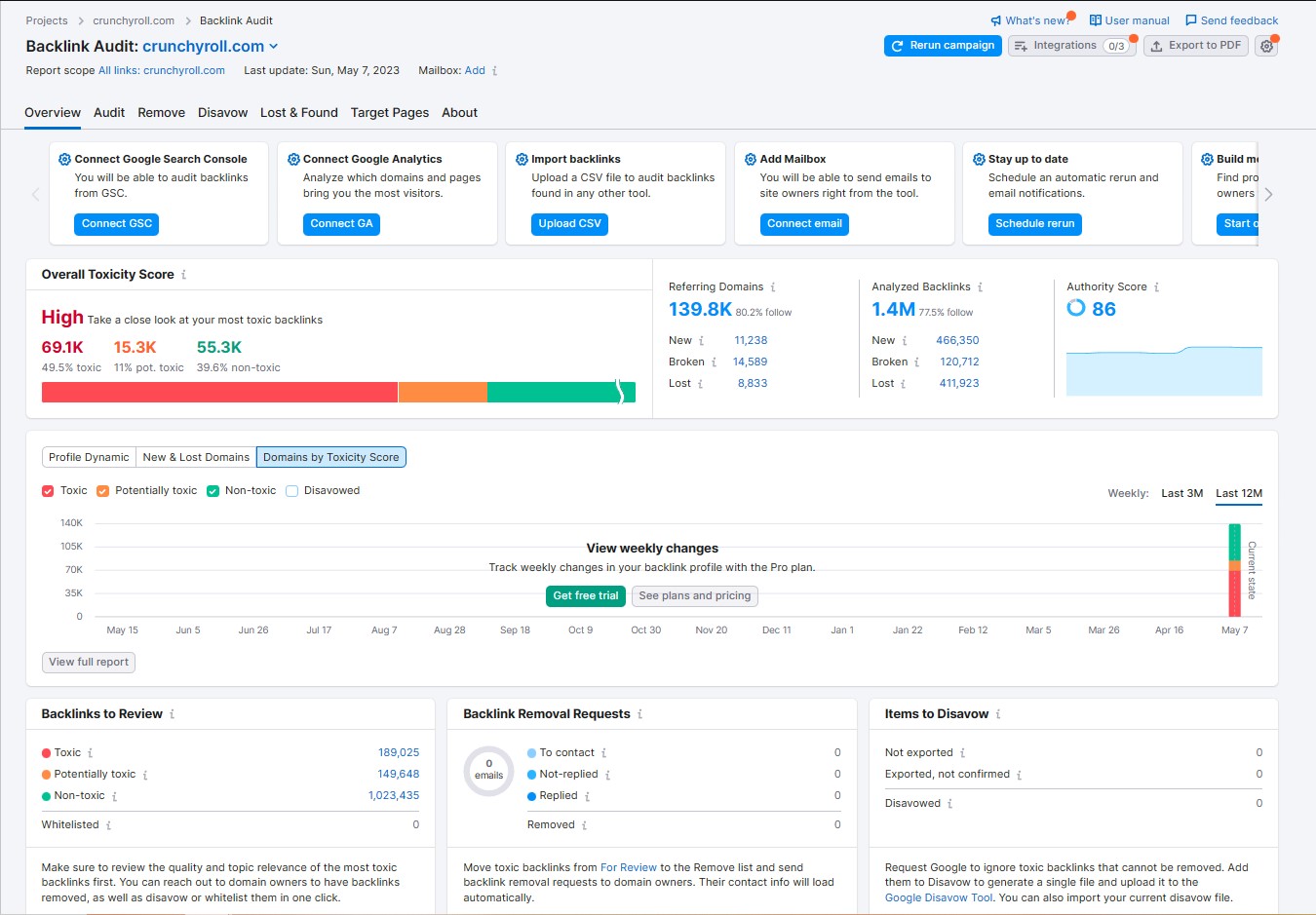The image size is (1316, 915).
Task: Click the Upload CSV button
Action: click(x=570, y=224)
